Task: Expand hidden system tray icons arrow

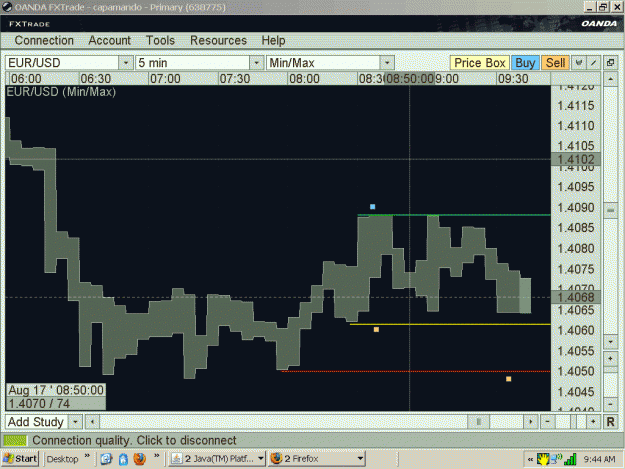Action: coord(530,459)
